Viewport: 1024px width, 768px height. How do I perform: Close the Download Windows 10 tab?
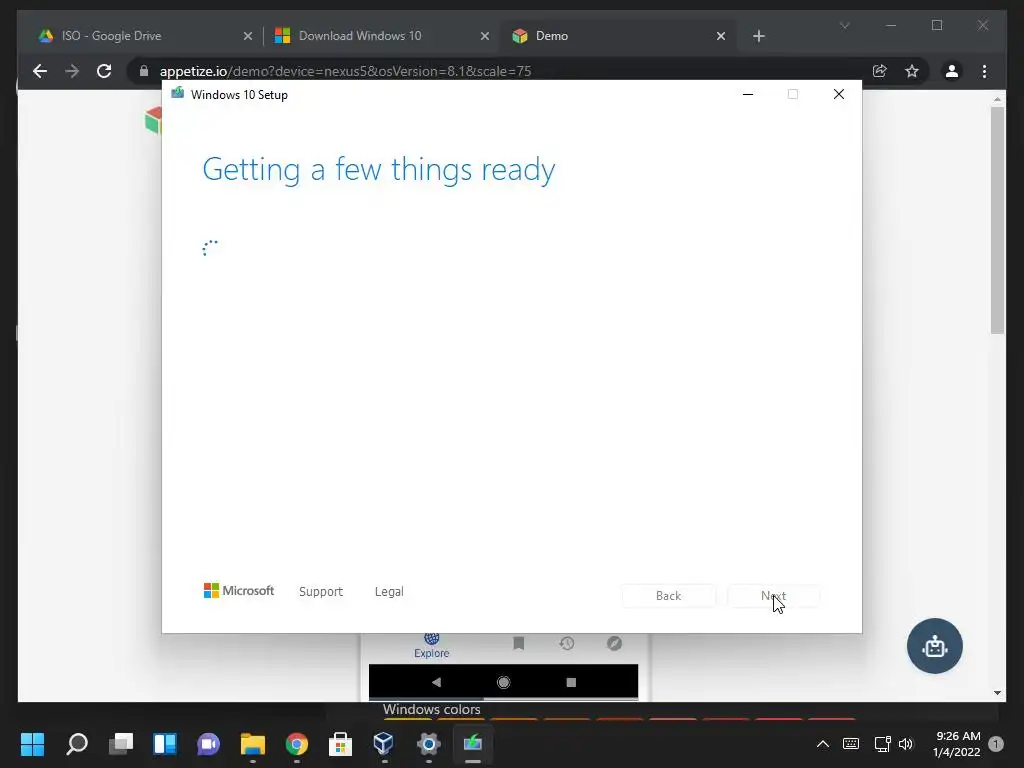click(485, 37)
